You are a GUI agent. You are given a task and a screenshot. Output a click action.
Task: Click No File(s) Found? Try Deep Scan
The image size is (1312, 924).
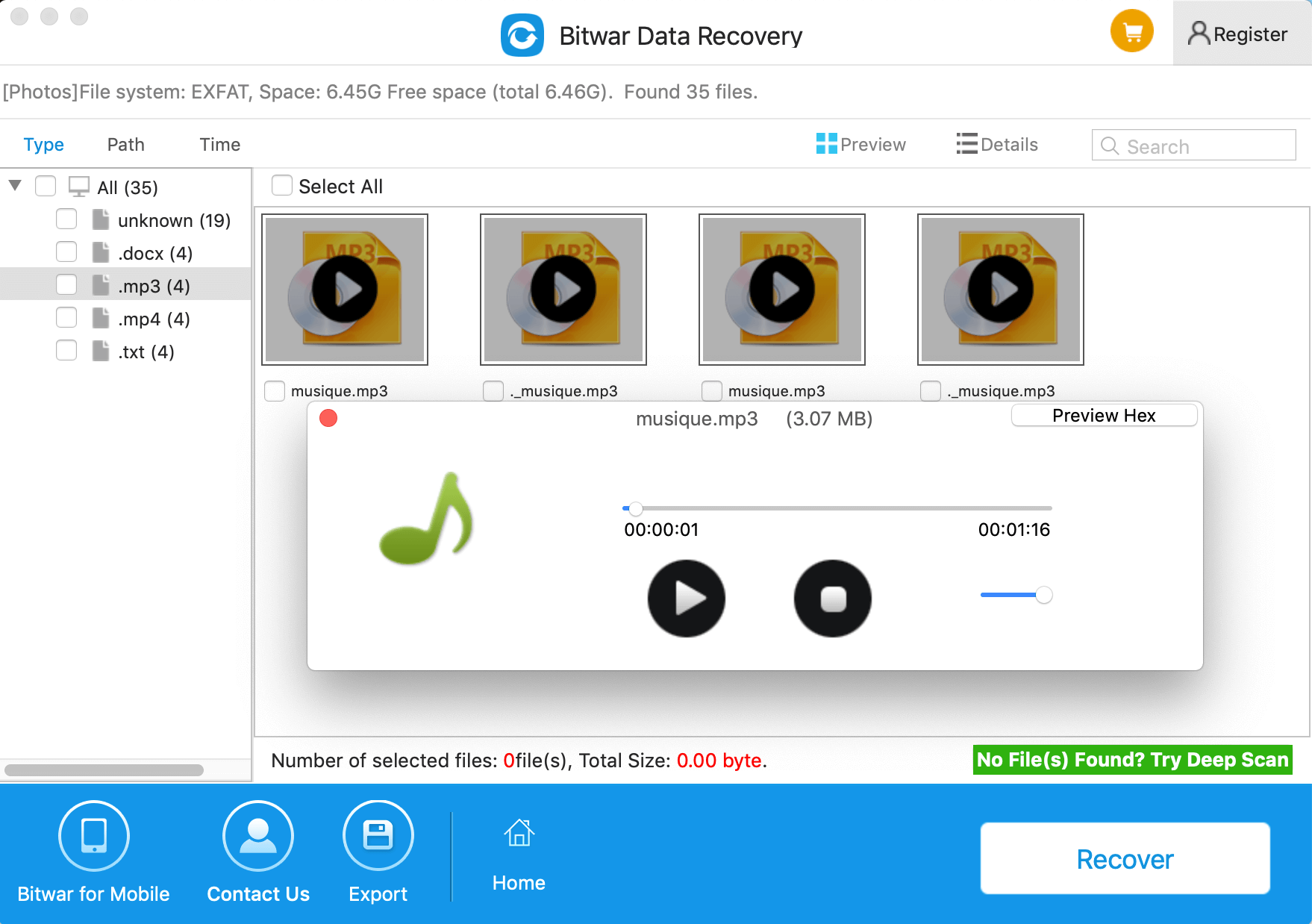click(x=1133, y=760)
